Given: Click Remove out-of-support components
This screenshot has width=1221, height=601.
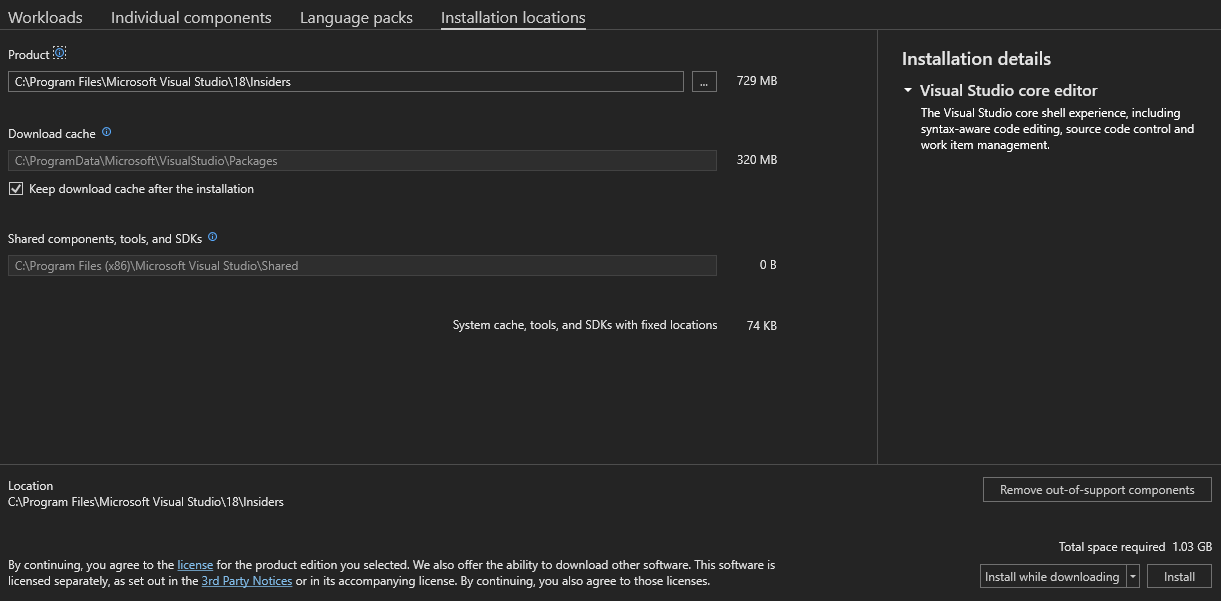Looking at the screenshot, I should (1097, 489).
